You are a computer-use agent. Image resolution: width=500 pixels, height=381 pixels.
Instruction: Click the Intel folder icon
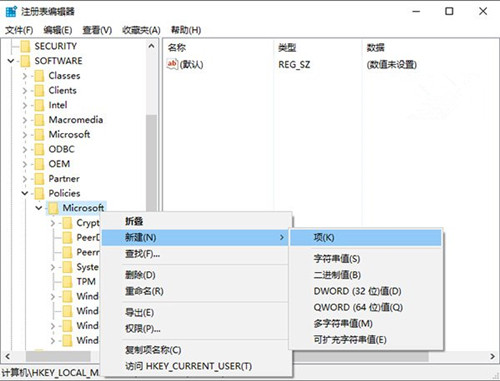[x=39, y=105]
